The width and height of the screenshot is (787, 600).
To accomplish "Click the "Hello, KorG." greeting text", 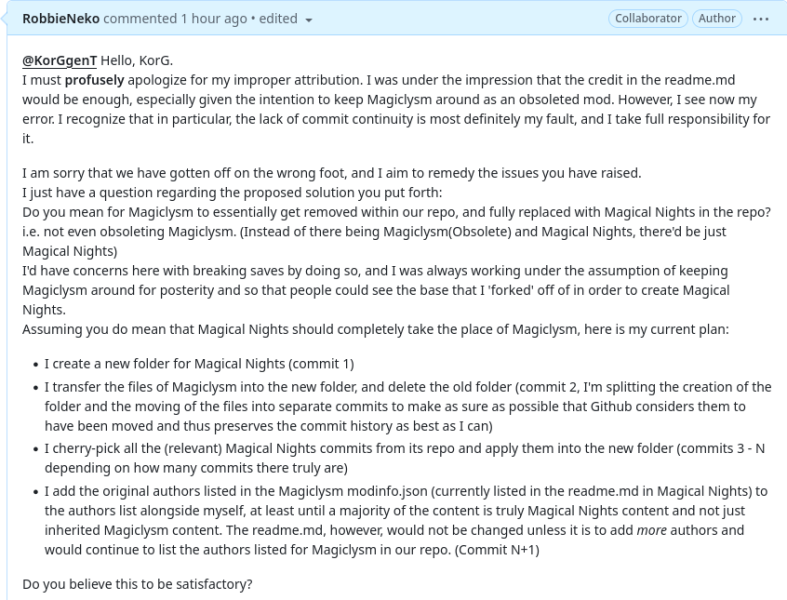I will 137,61.
